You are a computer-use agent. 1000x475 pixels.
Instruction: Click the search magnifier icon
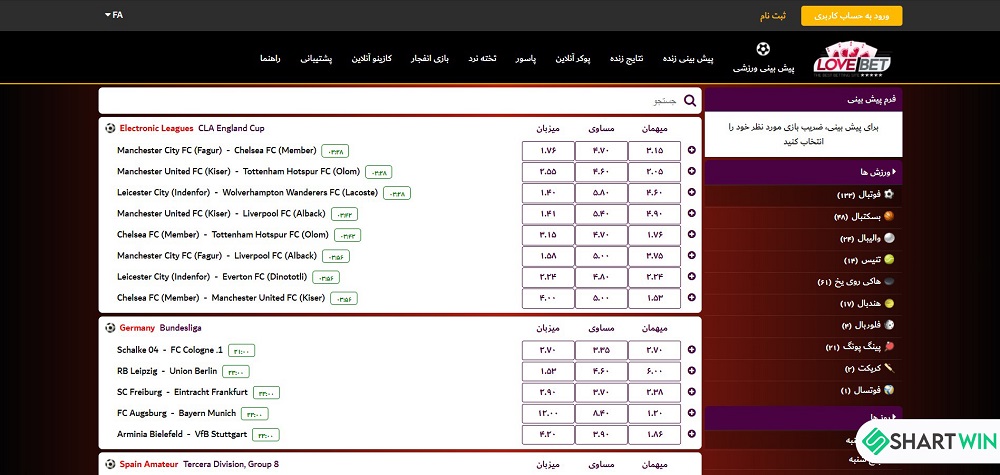[689, 101]
